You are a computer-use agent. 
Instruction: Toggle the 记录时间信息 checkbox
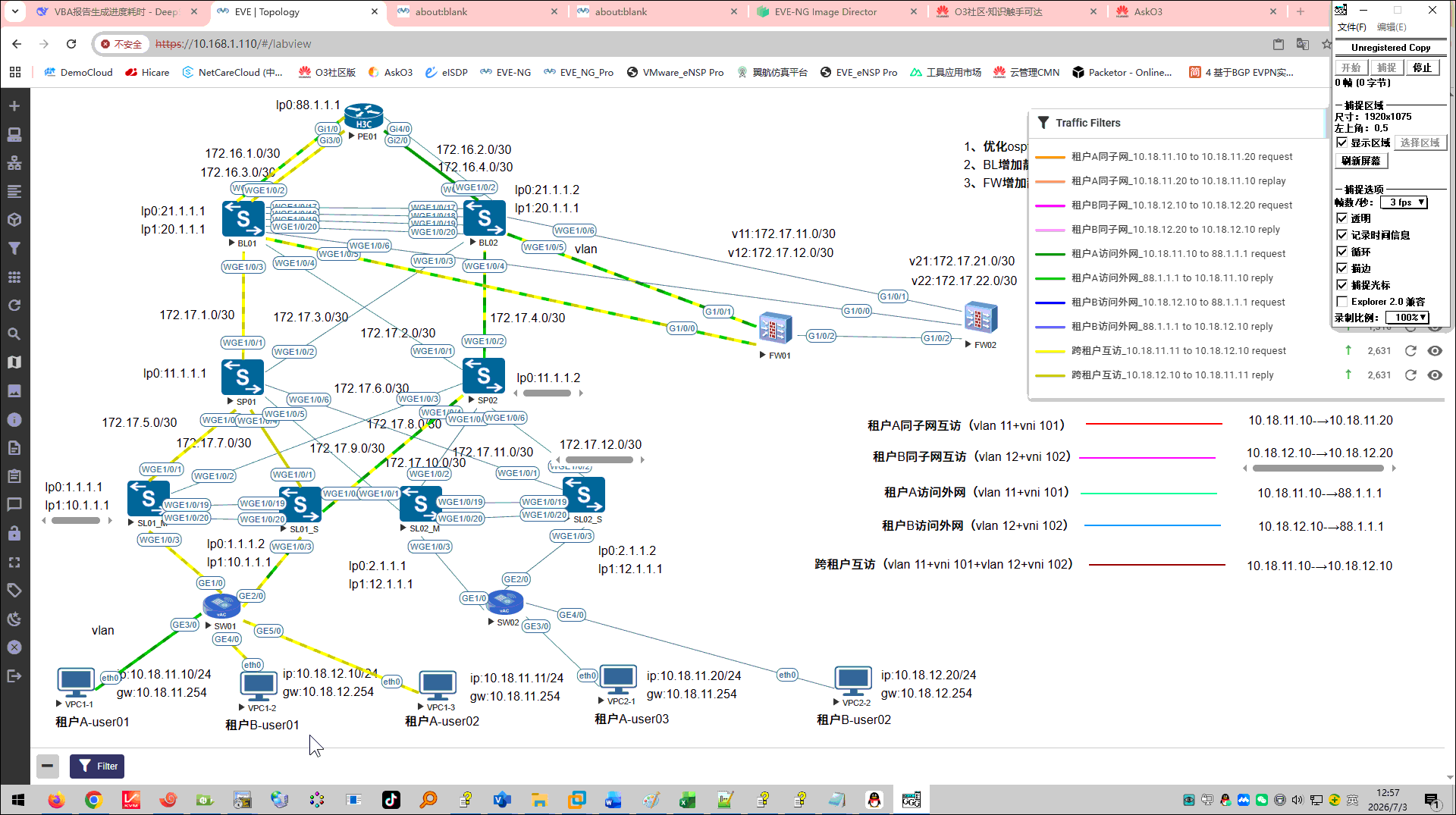(1341, 235)
